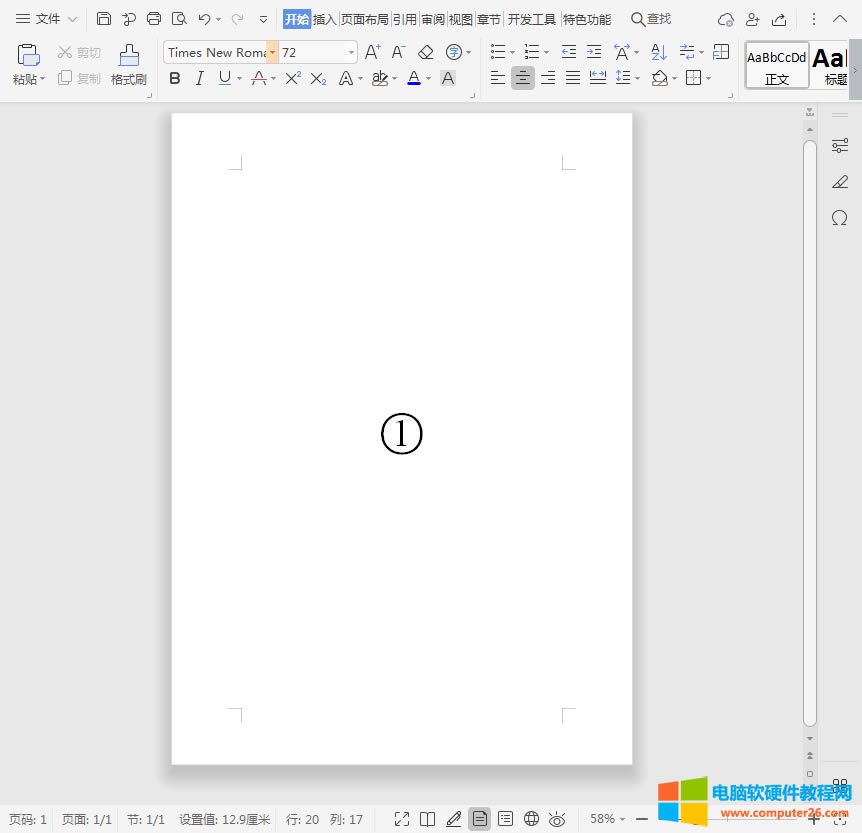Switch to web layout view in status bar
This screenshot has height=833, width=862.
pos(532,819)
